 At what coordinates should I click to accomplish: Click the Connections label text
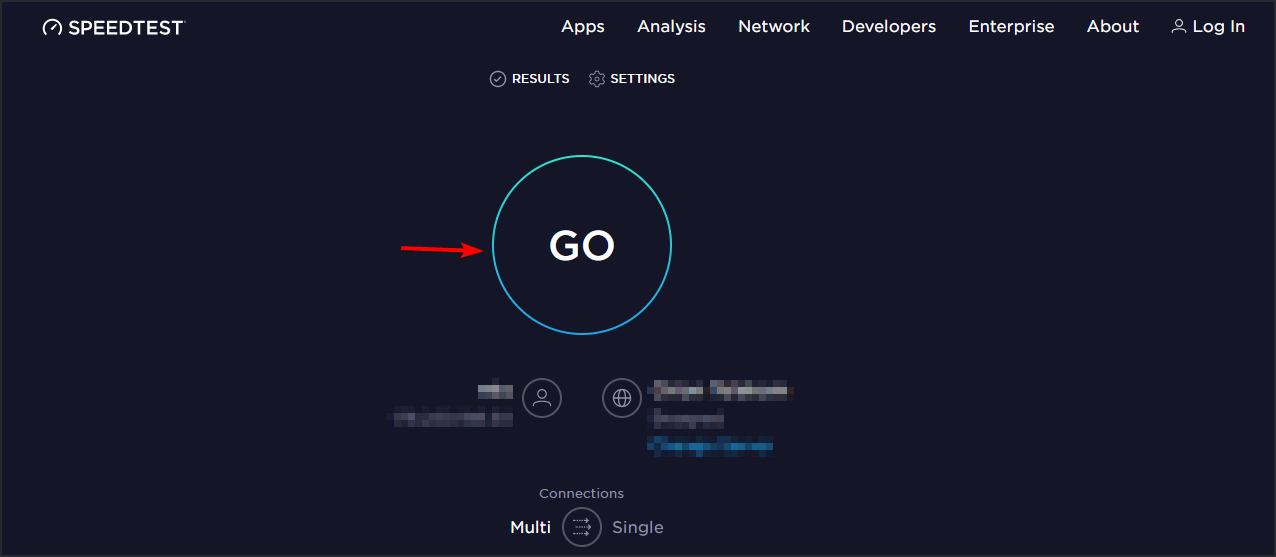pyautogui.click(x=581, y=493)
